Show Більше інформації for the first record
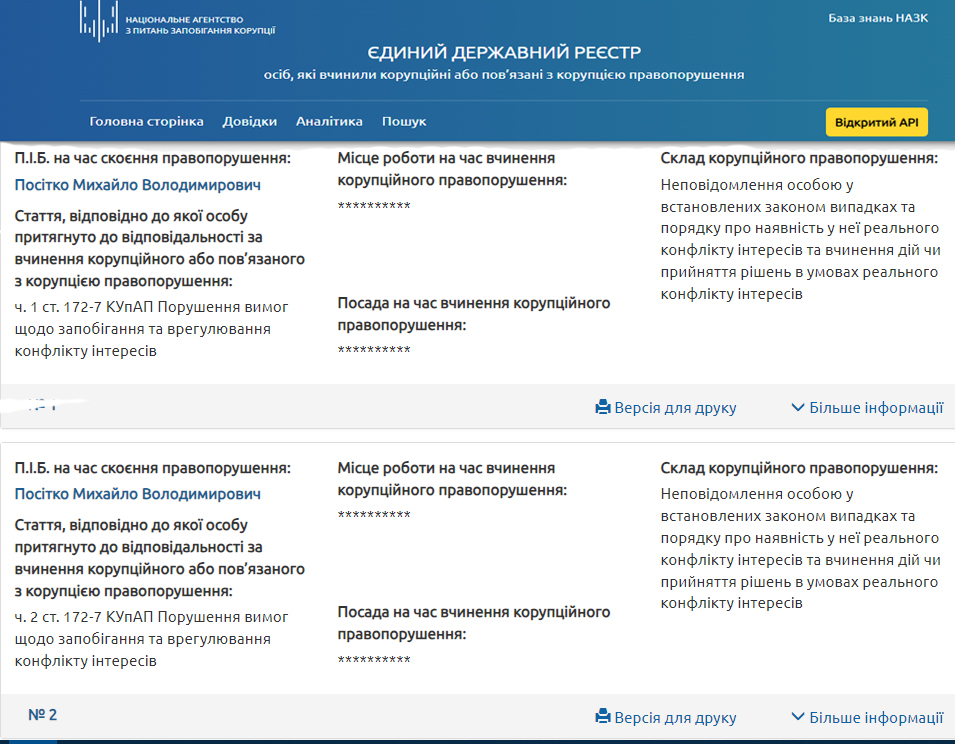955x744 pixels. [876, 408]
